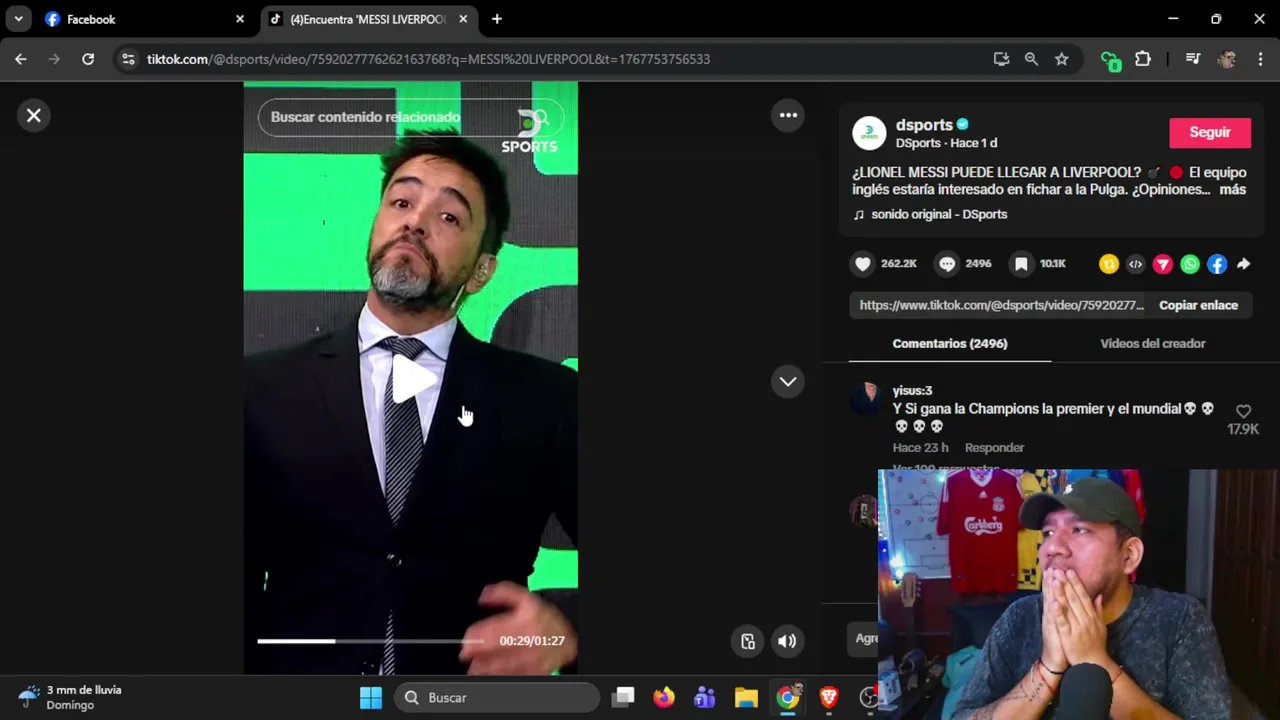Select Comentarios (2496) tab
Screen dimensions: 1280x720
click(949, 343)
